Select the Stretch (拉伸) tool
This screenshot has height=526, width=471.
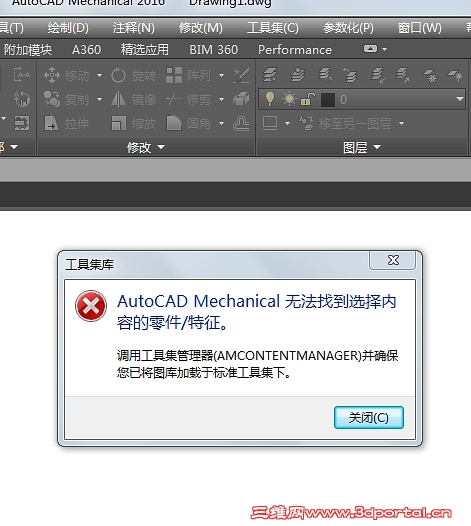point(66,123)
